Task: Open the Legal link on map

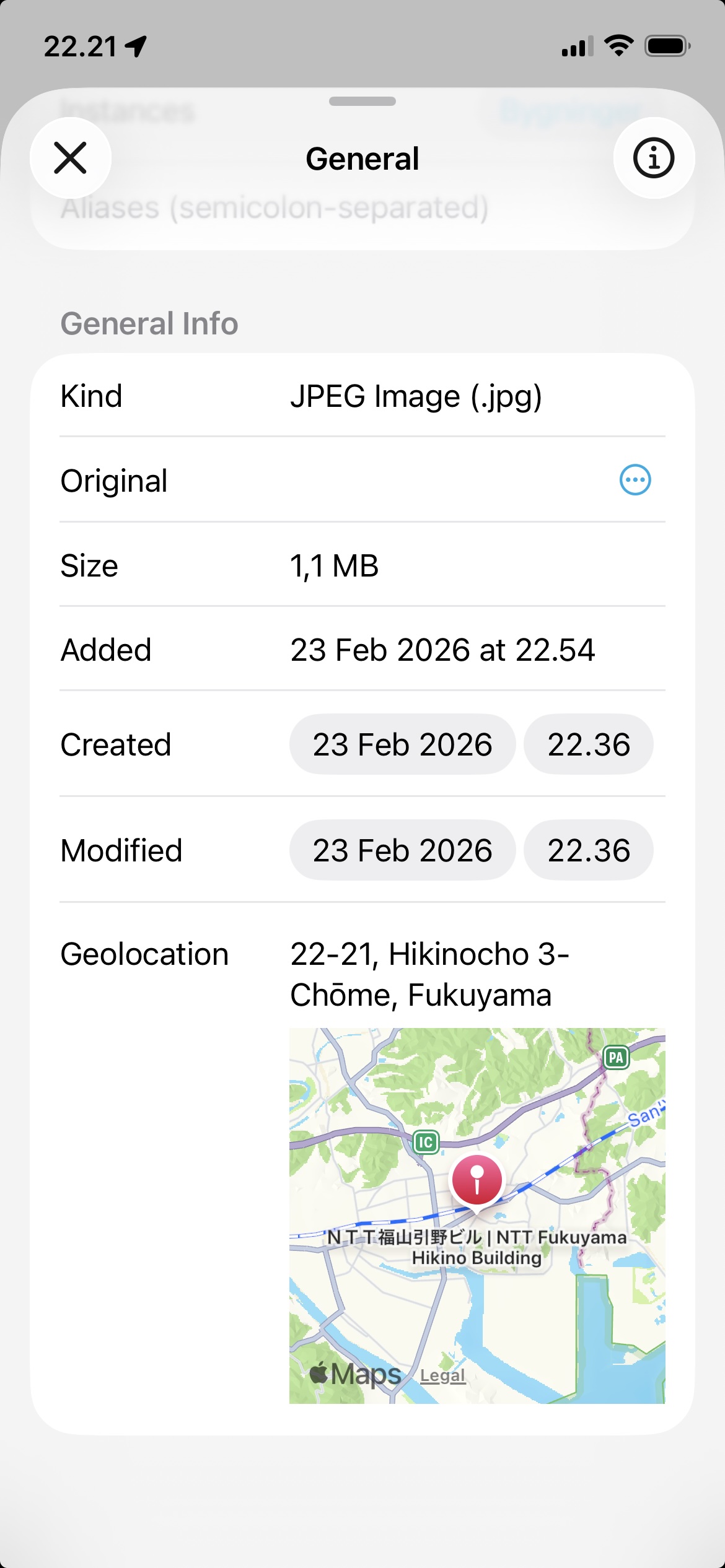Action: click(x=442, y=1376)
